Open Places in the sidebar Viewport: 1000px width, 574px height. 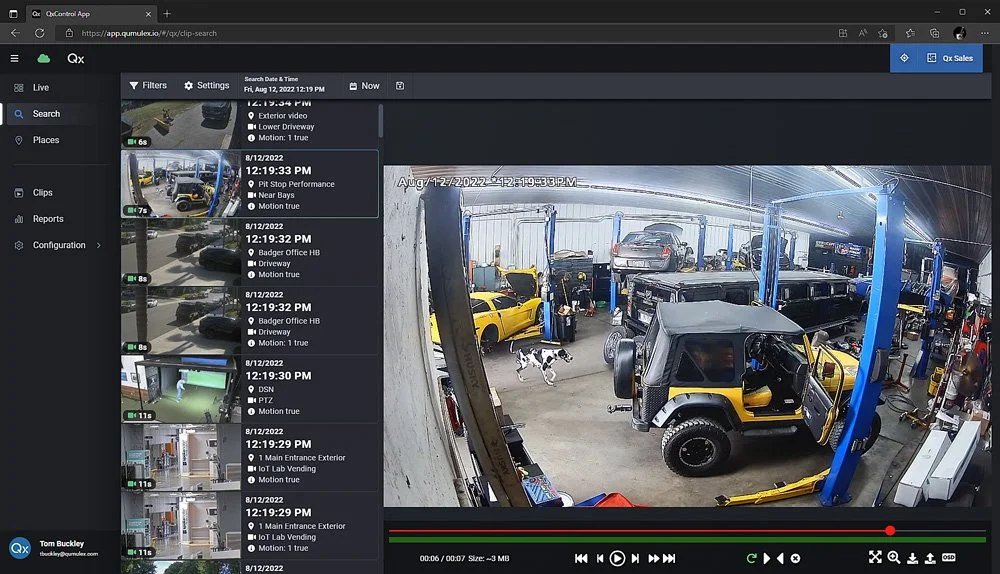(x=45, y=140)
